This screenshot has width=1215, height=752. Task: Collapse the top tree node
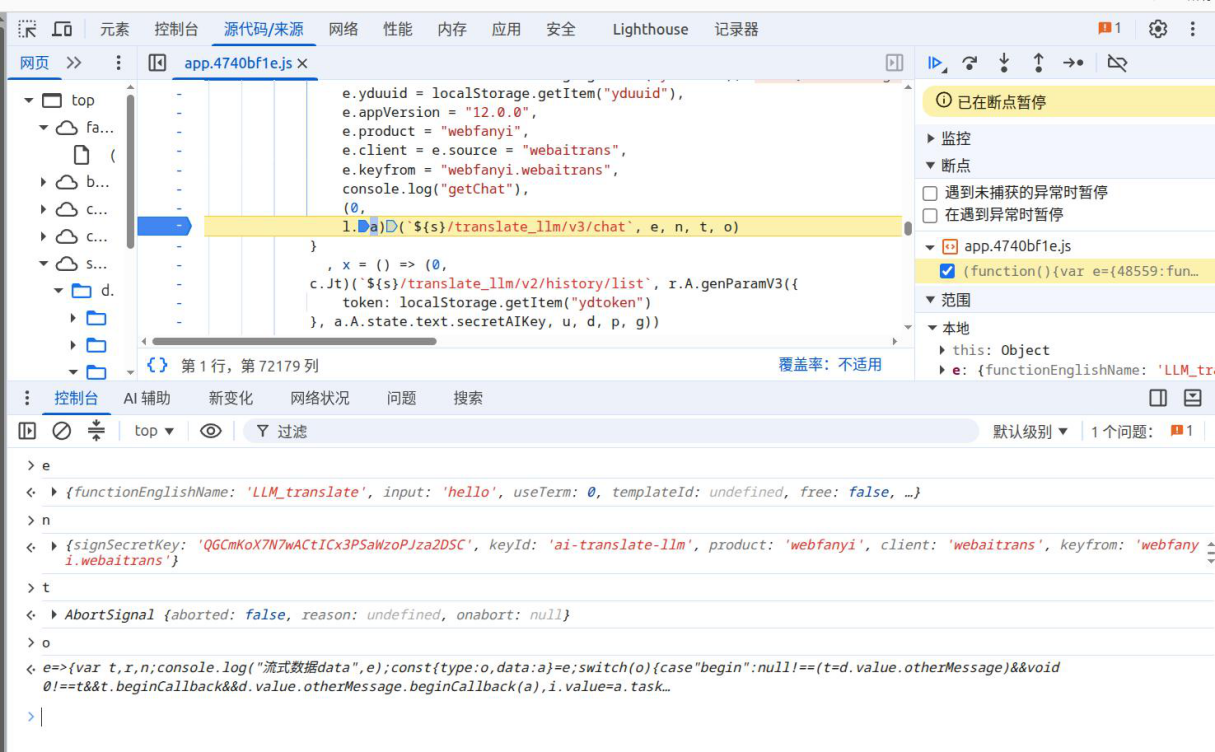(29, 100)
